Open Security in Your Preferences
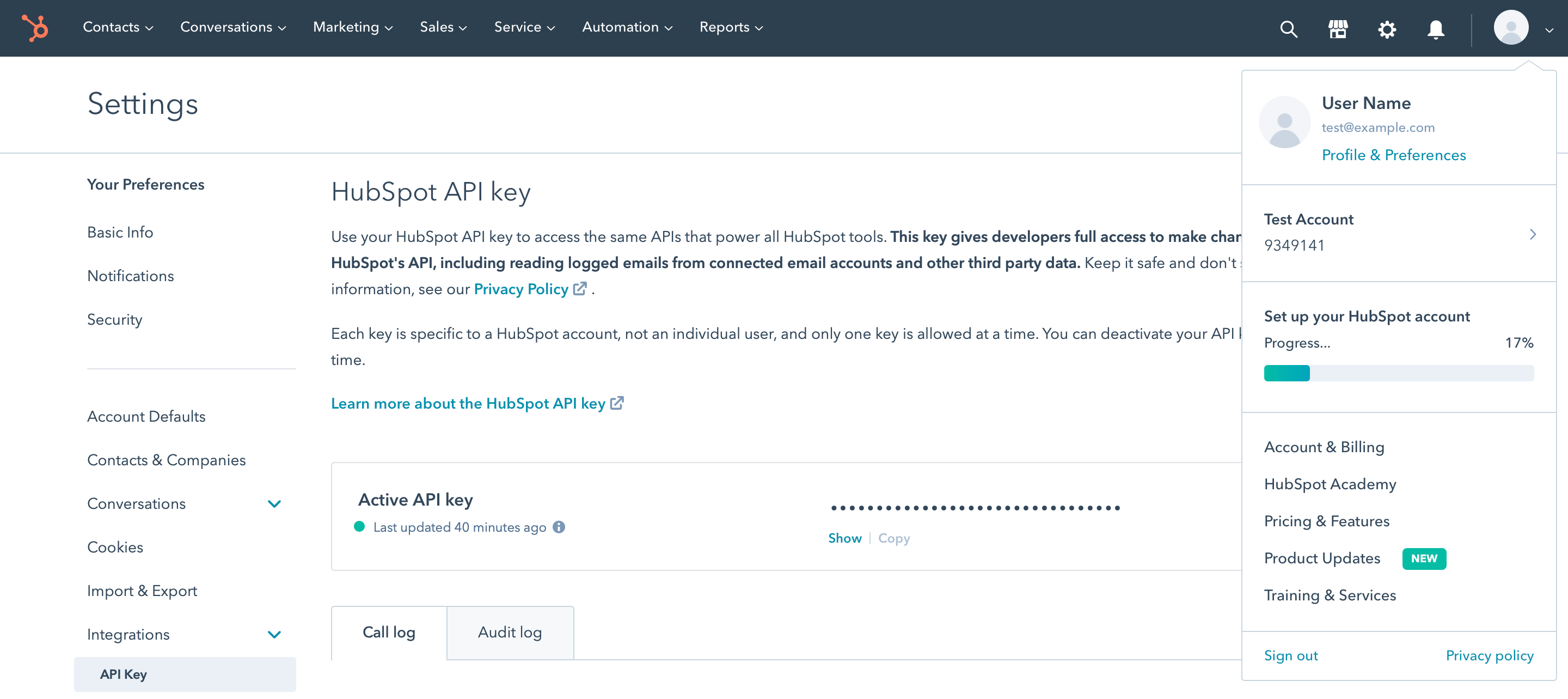This screenshot has height=699, width=1568. [114, 320]
